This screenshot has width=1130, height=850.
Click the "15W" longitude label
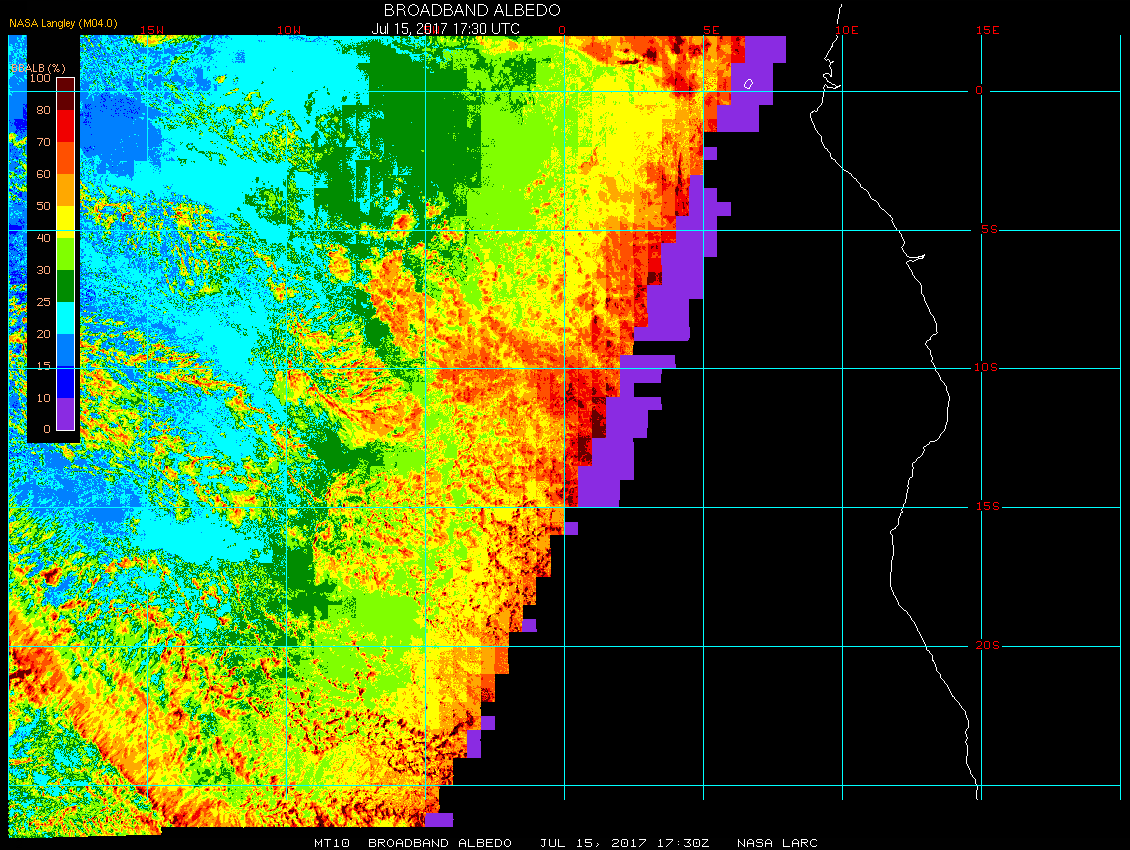(151, 30)
